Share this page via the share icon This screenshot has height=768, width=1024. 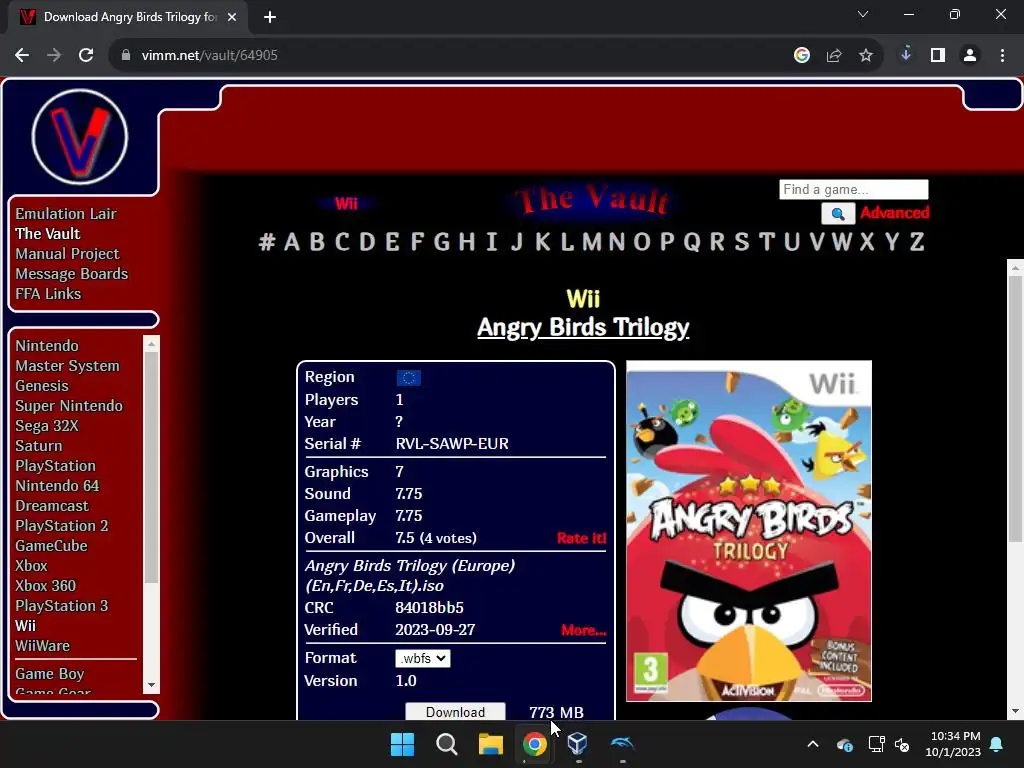(833, 56)
